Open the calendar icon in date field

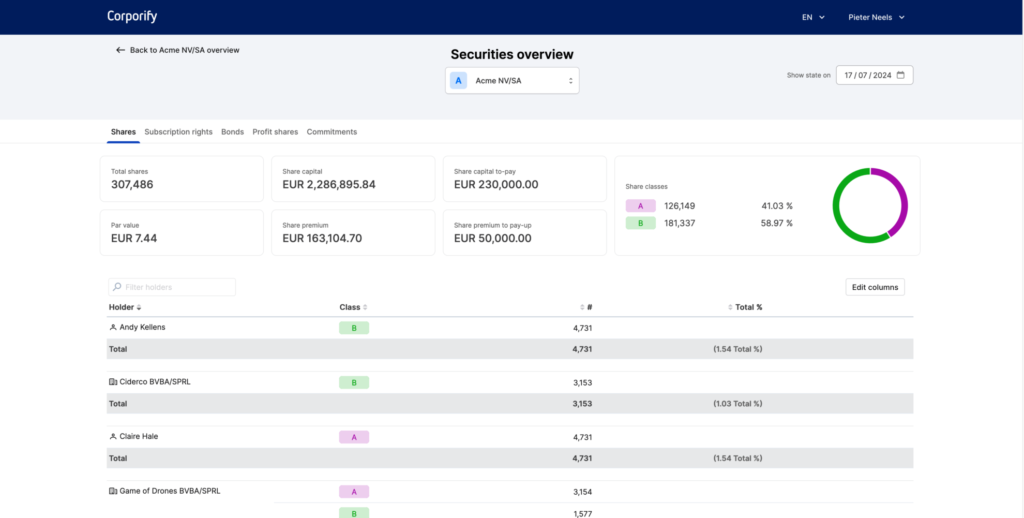pos(901,75)
